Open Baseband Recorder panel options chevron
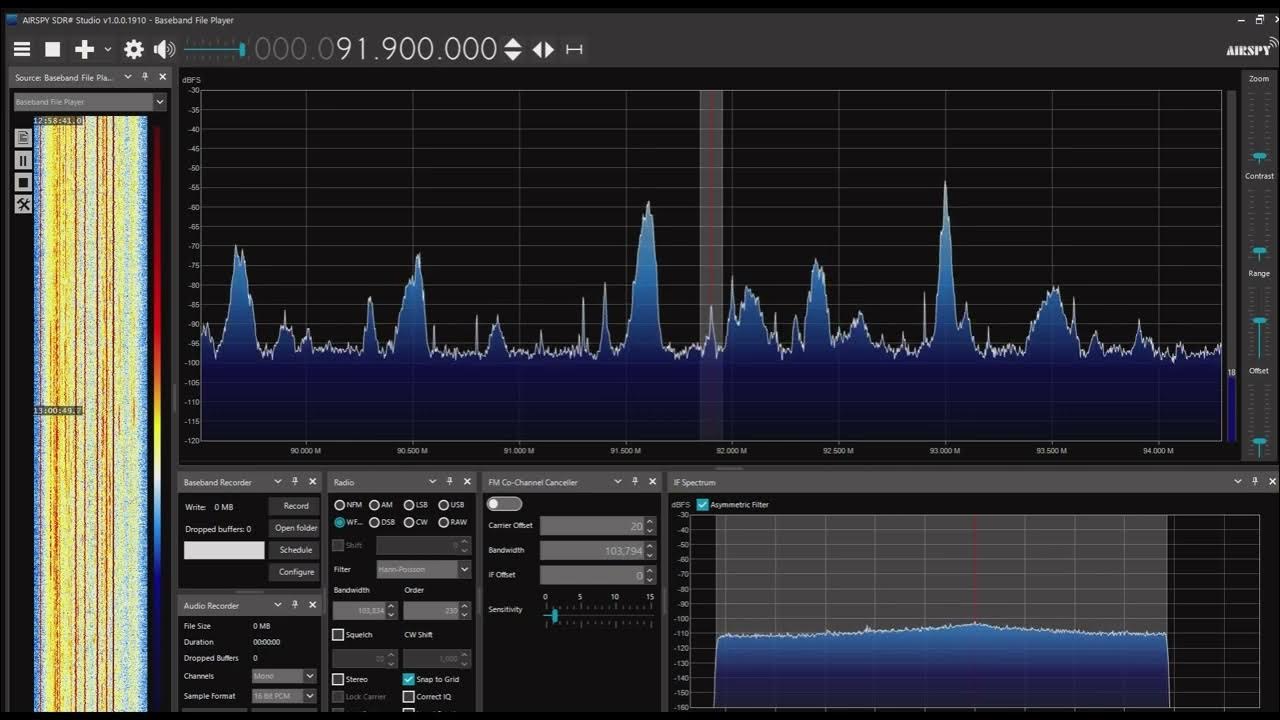This screenshot has width=1280, height=720. click(x=277, y=482)
